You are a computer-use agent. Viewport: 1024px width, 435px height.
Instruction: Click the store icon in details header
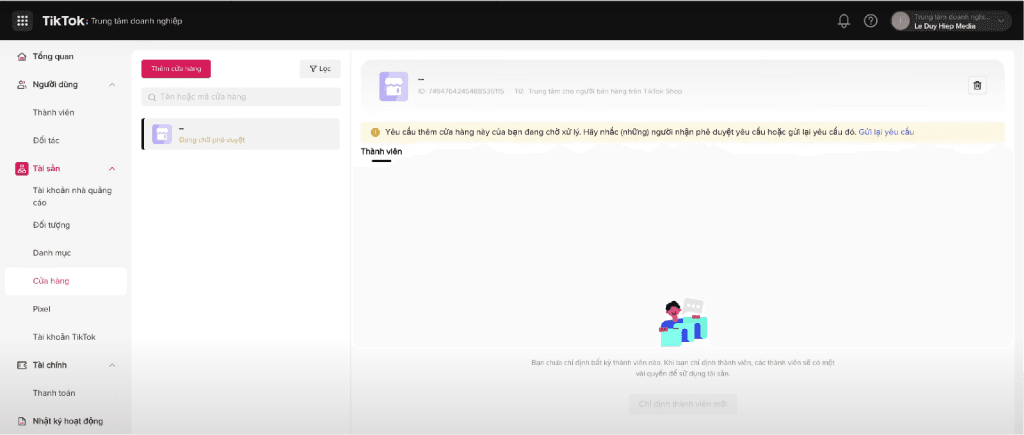pos(393,86)
